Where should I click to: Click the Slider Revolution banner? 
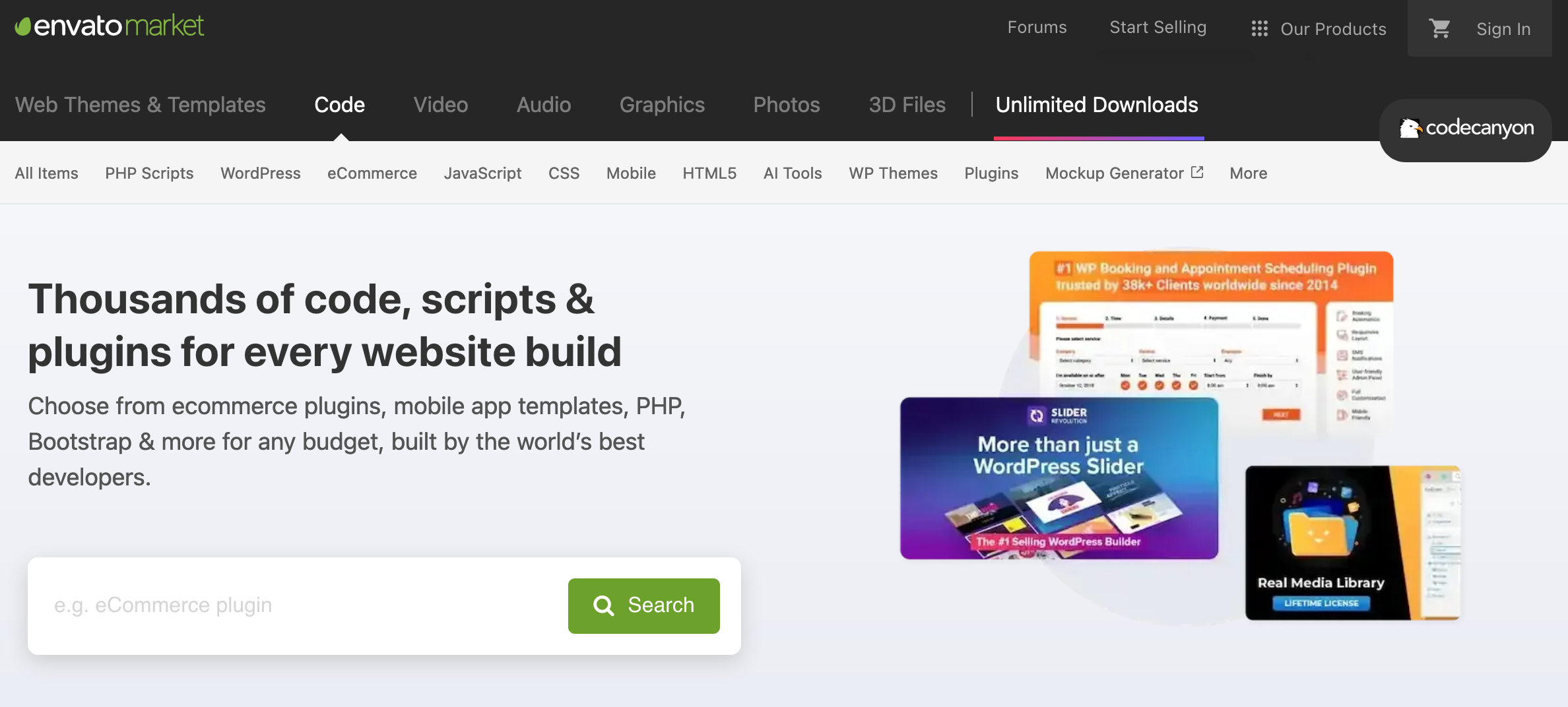point(1059,478)
